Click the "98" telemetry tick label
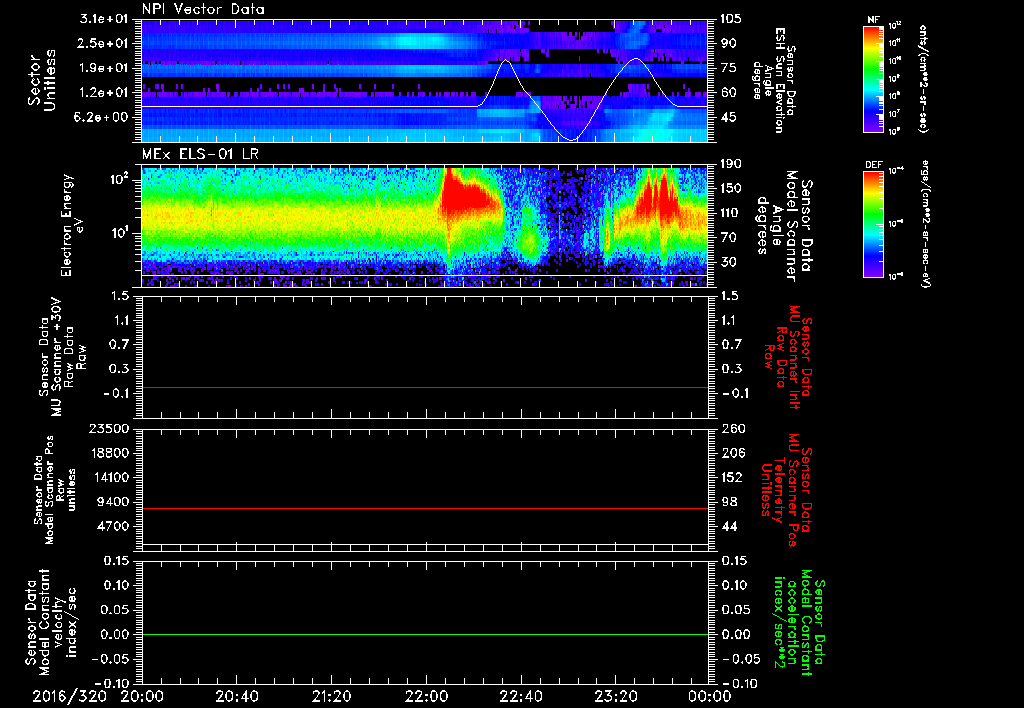The image size is (1024, 708). coord(728,502)
